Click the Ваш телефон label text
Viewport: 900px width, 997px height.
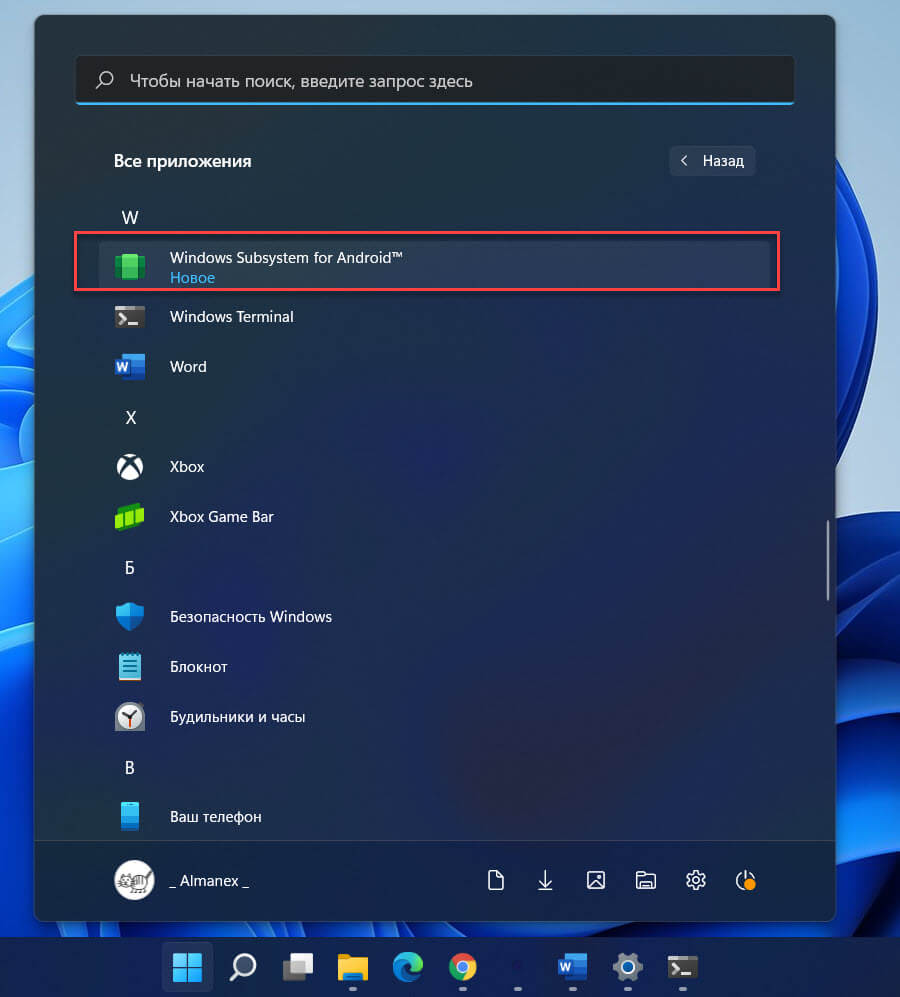(x=216, y=817)
